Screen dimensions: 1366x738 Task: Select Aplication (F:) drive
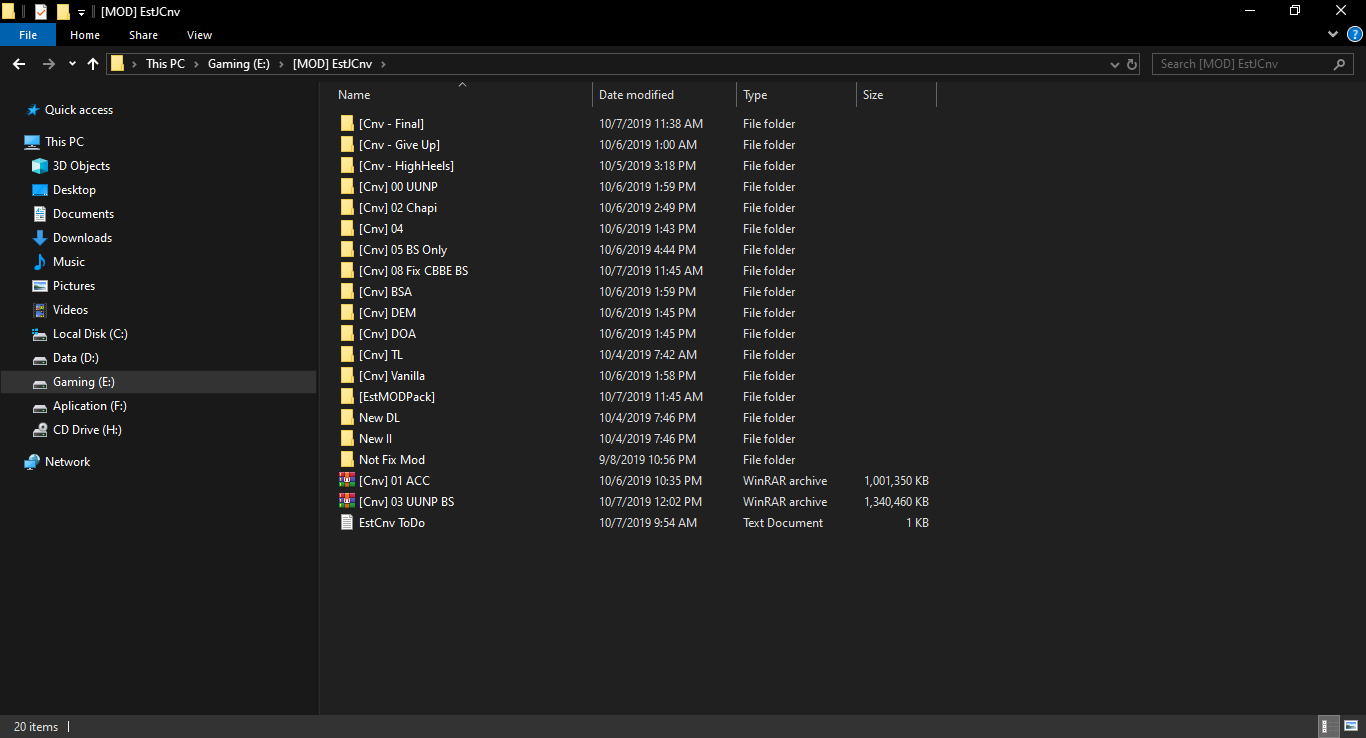89,406
